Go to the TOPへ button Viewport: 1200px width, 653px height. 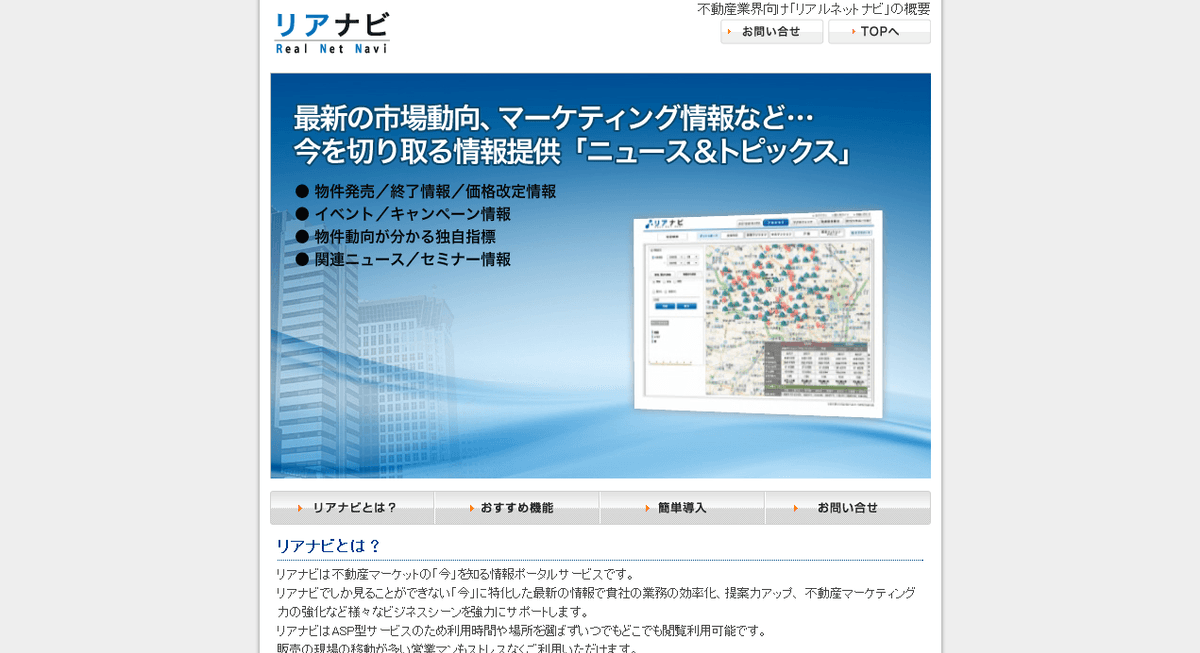[879, 32]
